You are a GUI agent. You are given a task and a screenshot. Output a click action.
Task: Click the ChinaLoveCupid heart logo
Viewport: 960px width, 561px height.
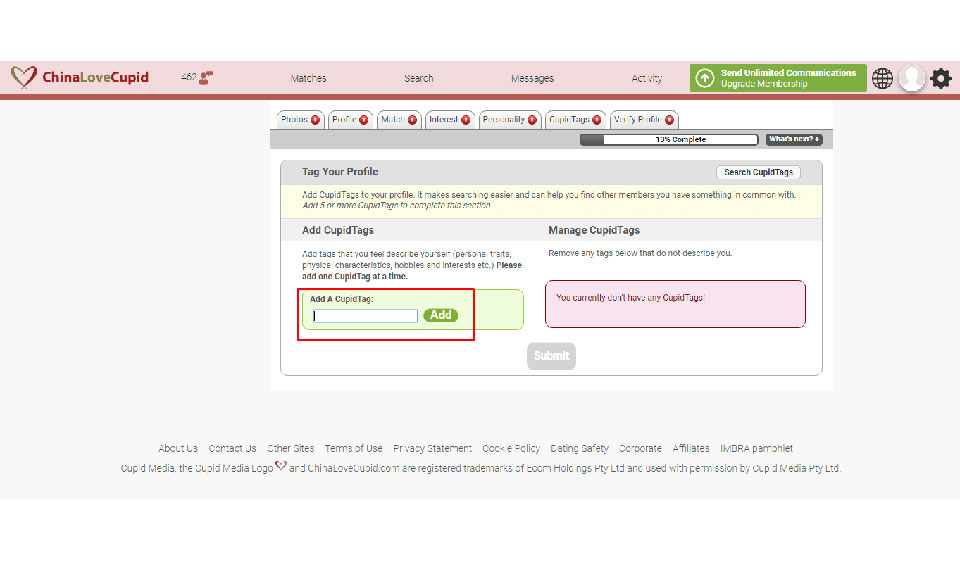coord(24,77)
